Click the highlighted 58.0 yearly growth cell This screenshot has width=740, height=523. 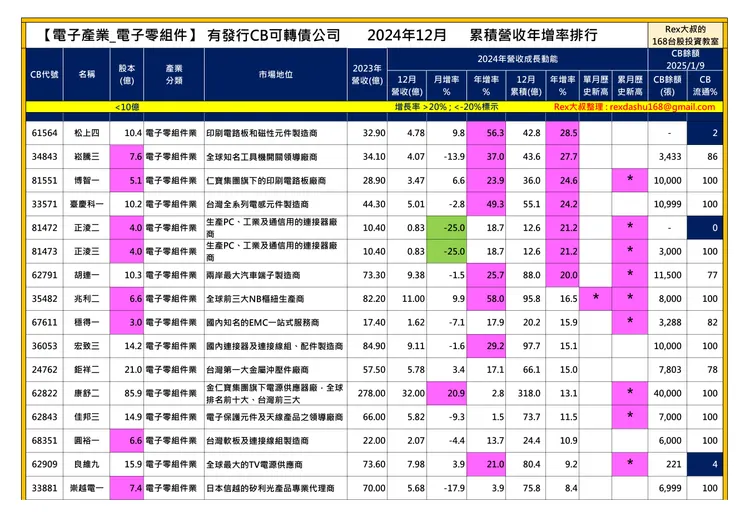[x=486, y=298]
